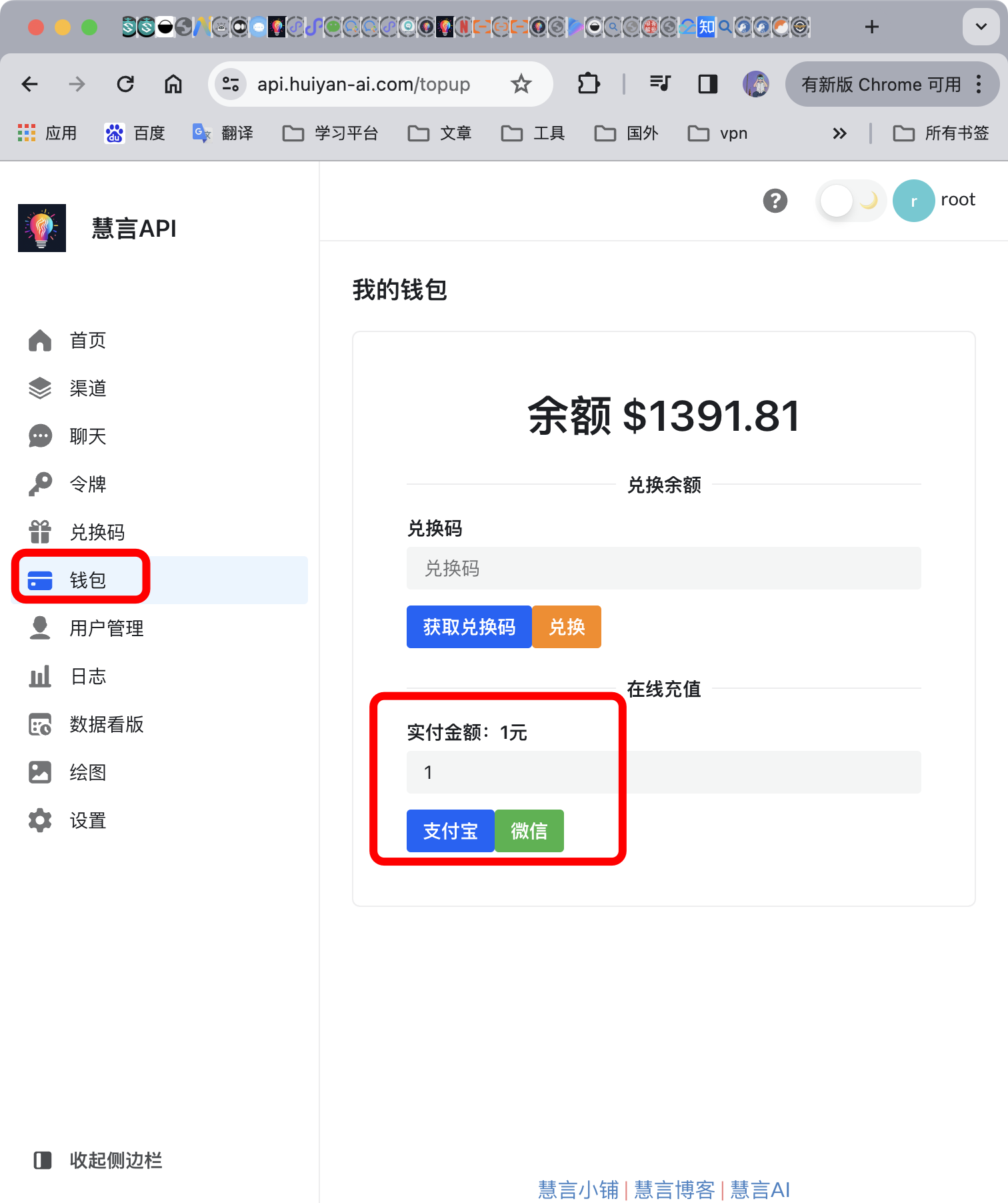
Task: Open the 慧言博客 footer link
Action: [673, 1190]
